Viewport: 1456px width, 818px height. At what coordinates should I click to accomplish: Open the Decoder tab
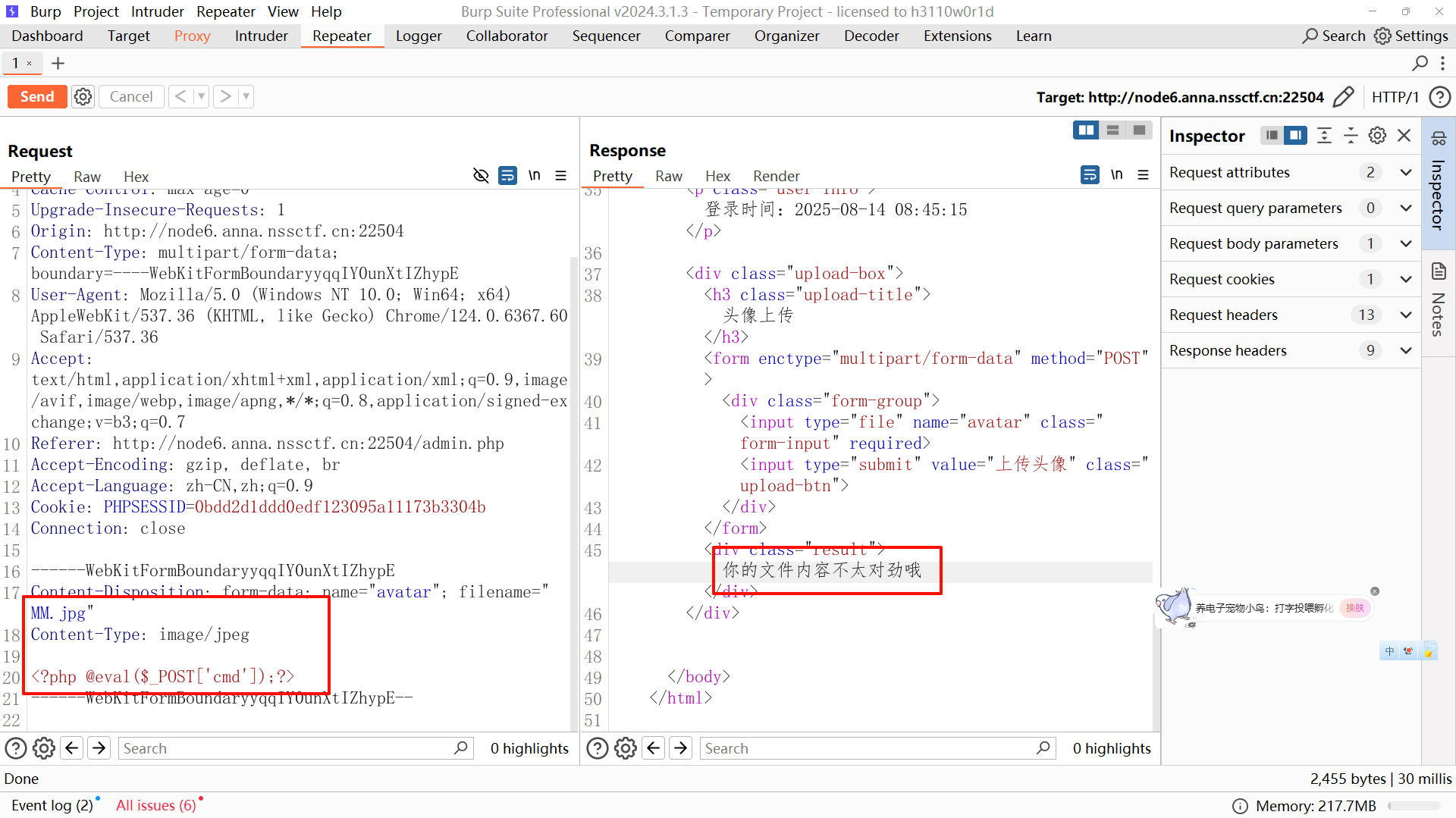[x=871, y=36]
